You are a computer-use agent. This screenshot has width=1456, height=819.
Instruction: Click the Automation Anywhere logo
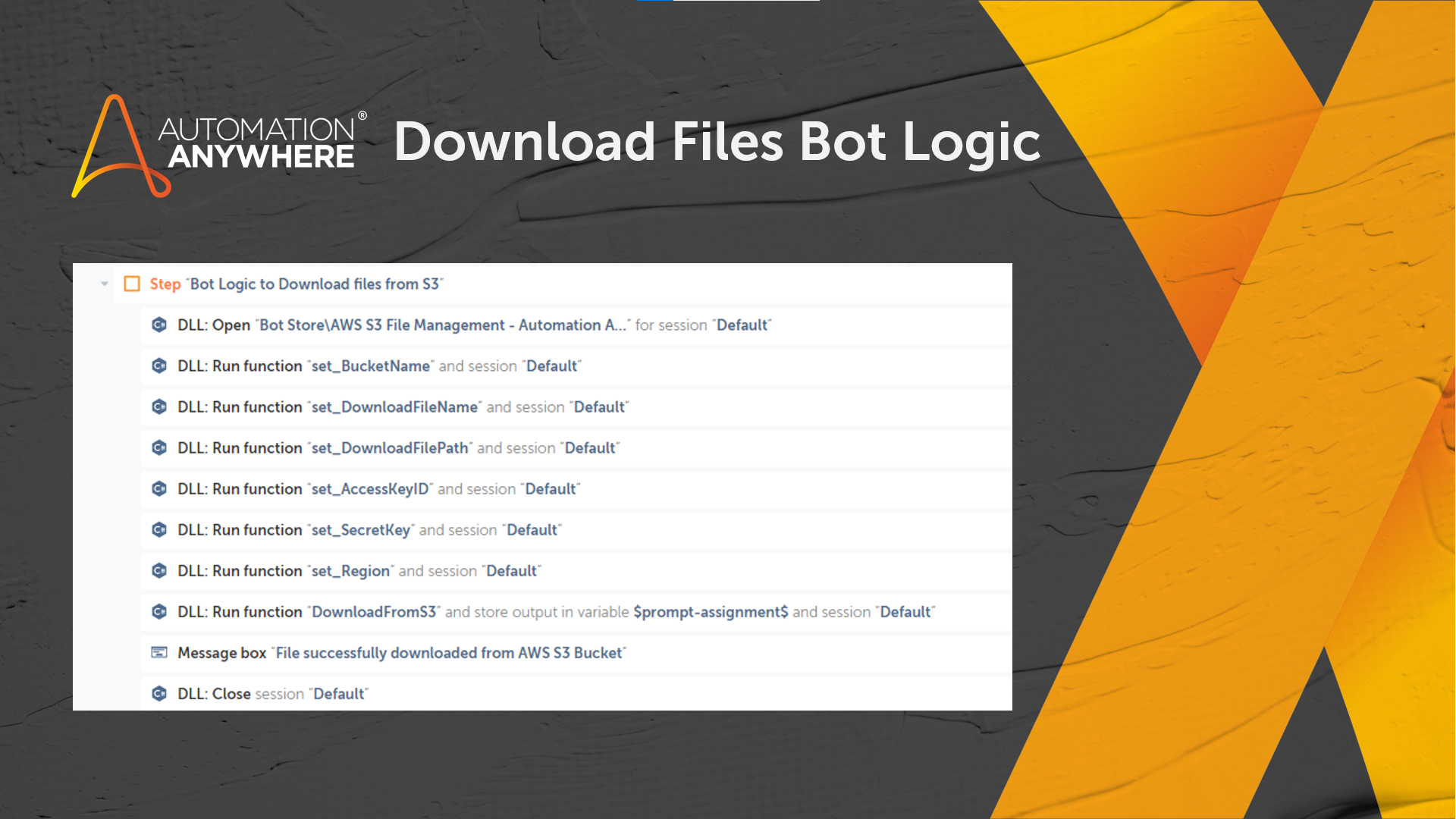218,144
